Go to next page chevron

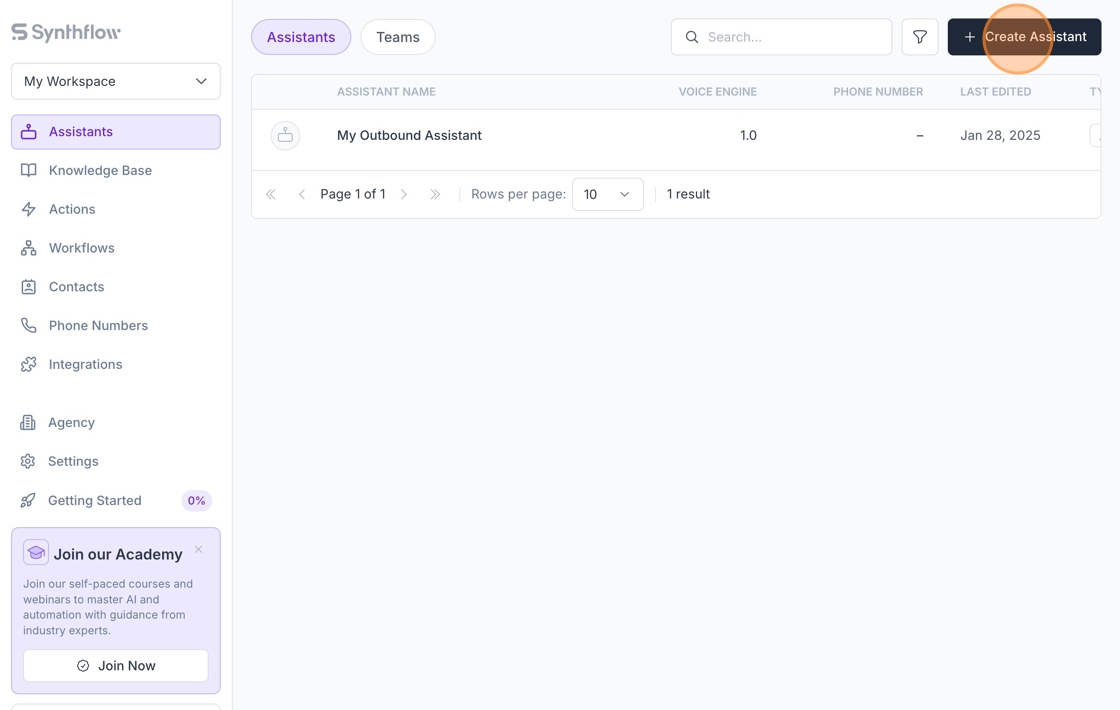point(404,194)
